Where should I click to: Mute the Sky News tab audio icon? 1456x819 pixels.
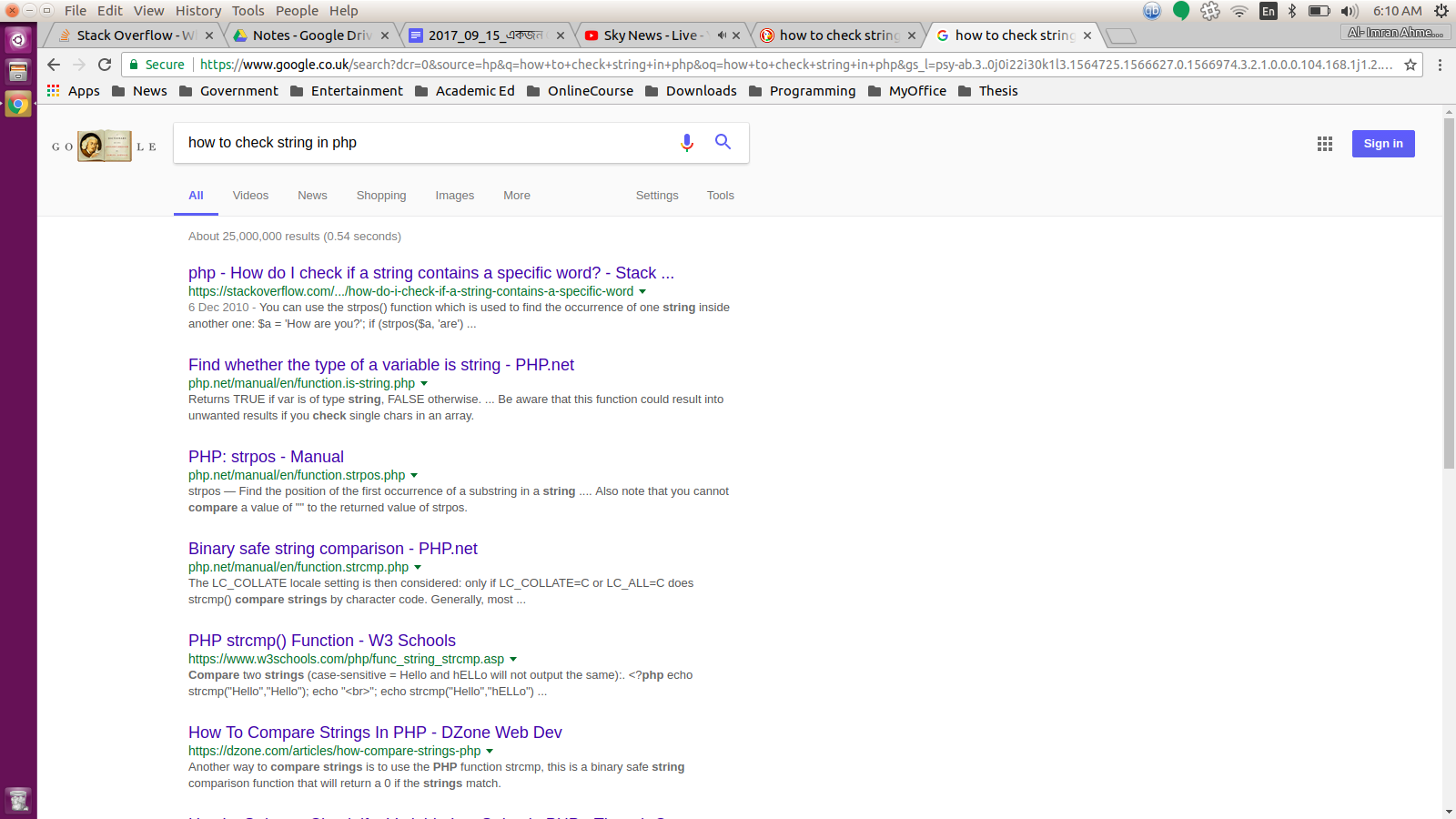(722, 35)
